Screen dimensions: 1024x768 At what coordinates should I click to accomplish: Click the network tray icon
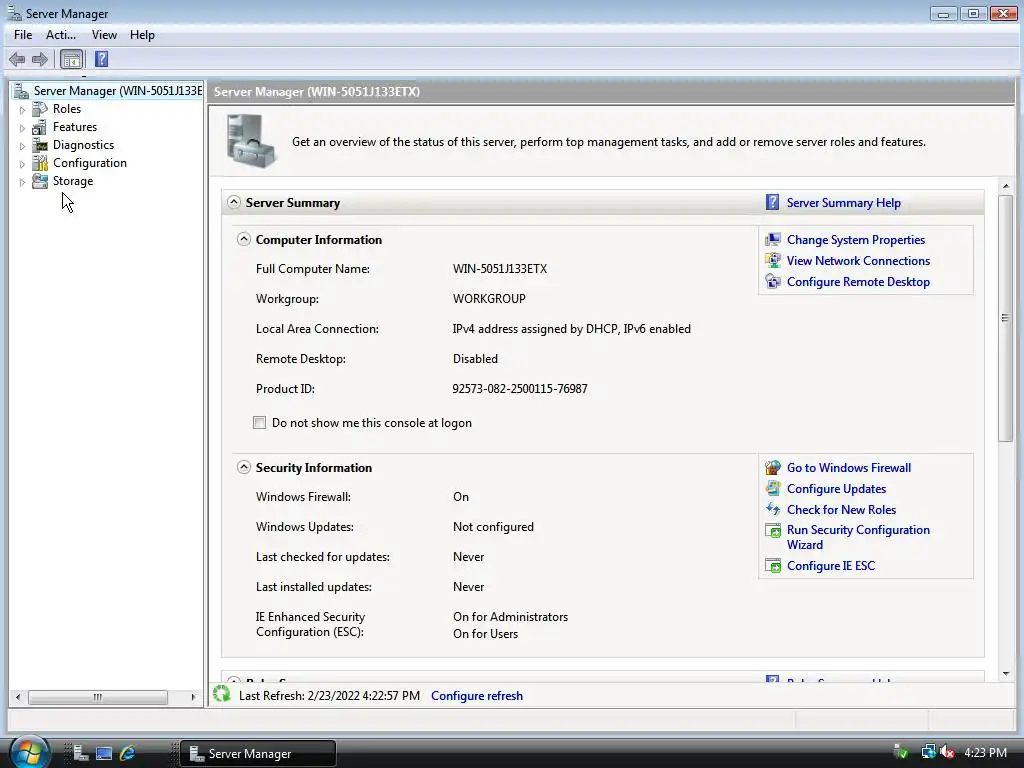point(928,752)
